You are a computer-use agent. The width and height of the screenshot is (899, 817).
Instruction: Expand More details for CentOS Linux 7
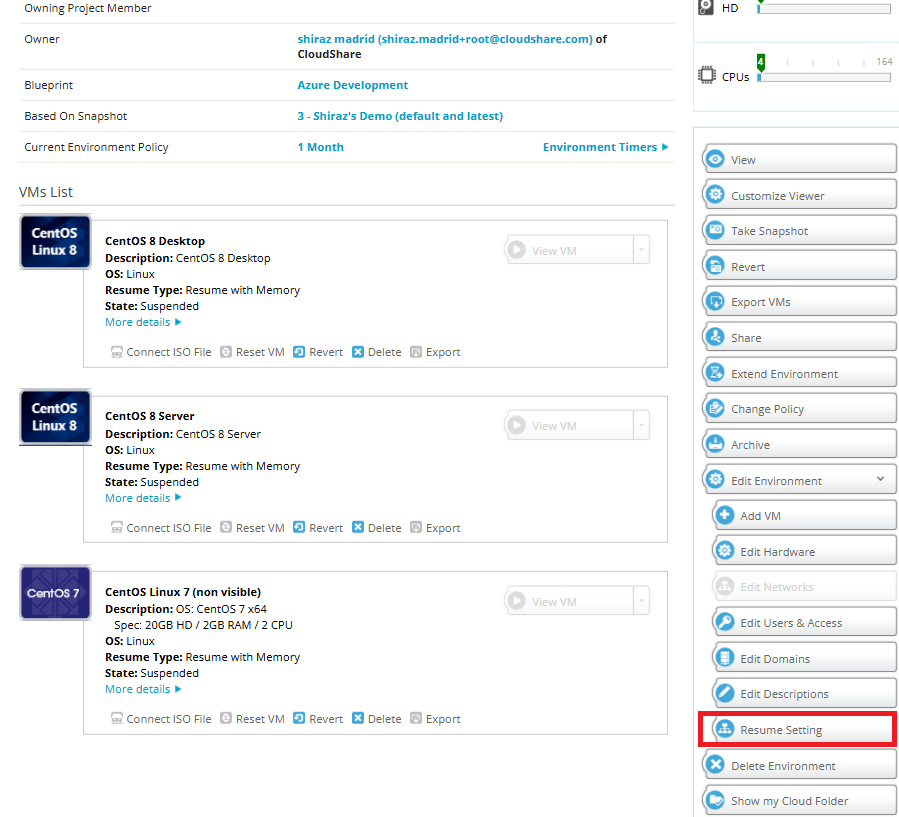pos(143,689)
